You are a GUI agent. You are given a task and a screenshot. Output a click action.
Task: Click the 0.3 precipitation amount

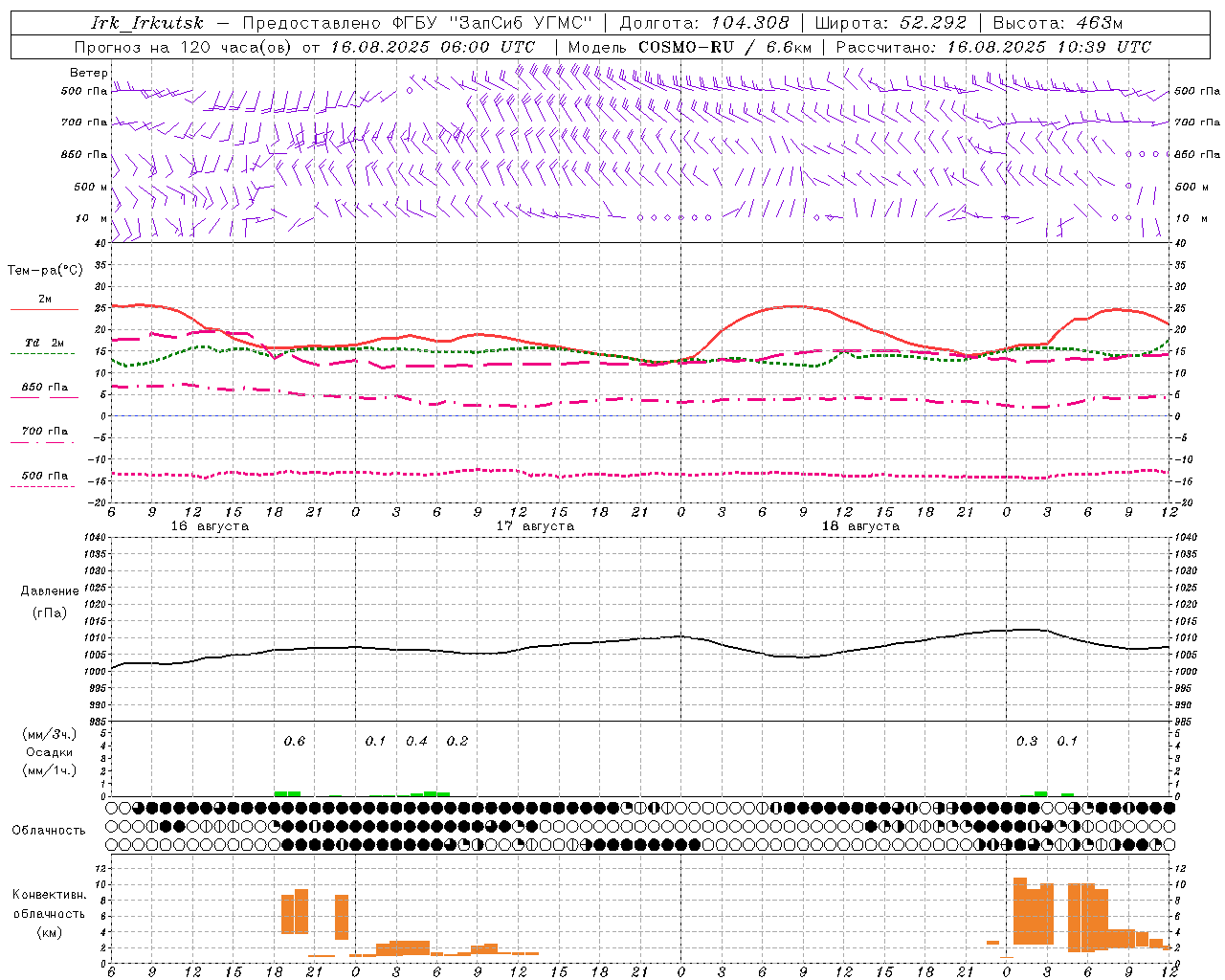point(1027,741)
